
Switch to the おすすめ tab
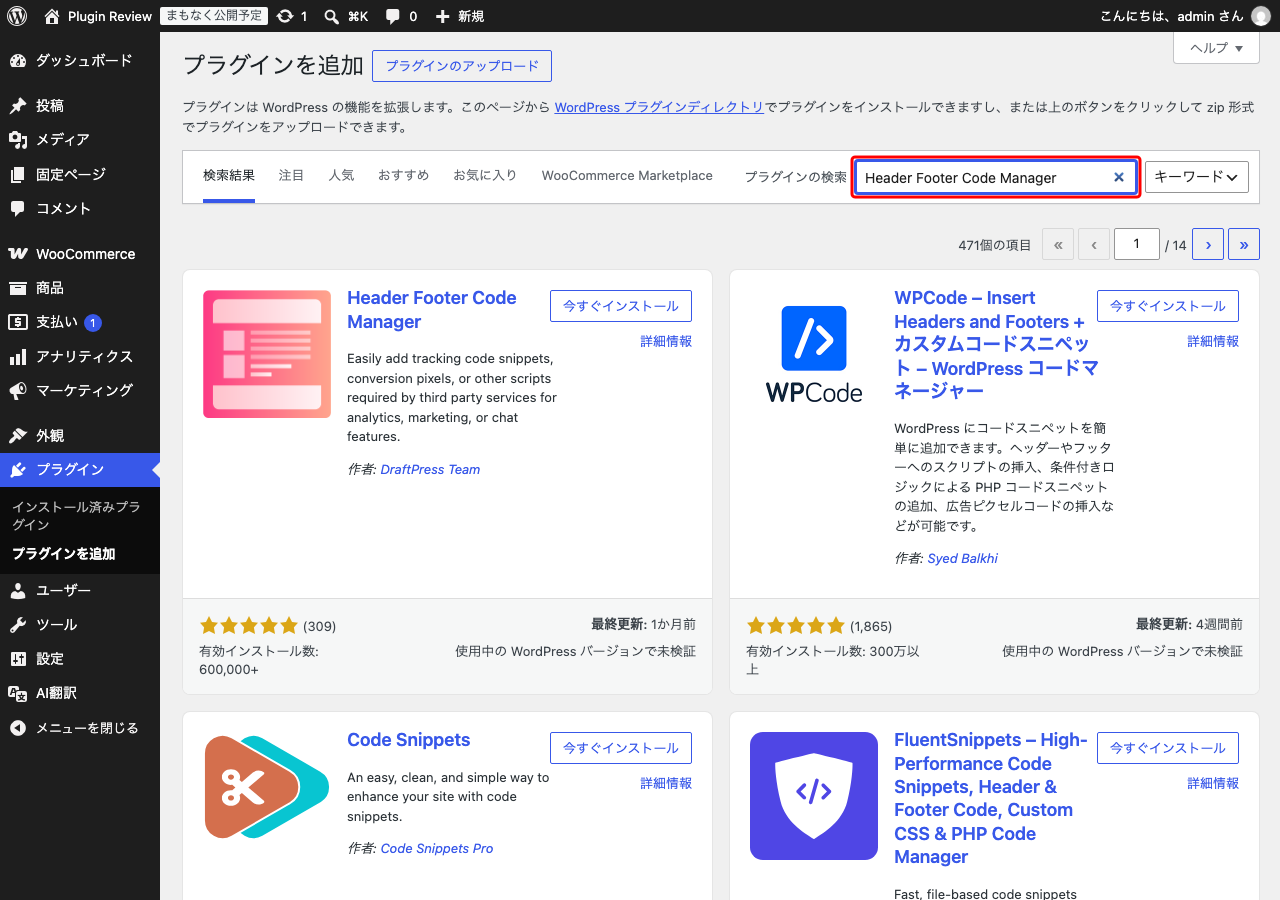click(x=403, y=176)
